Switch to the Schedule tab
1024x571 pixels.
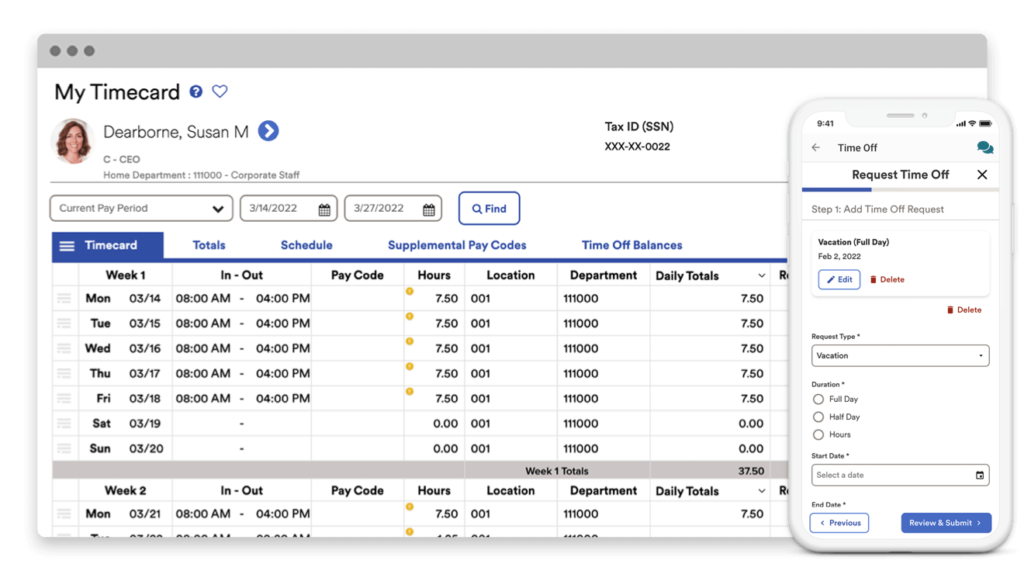coord(306,246)
